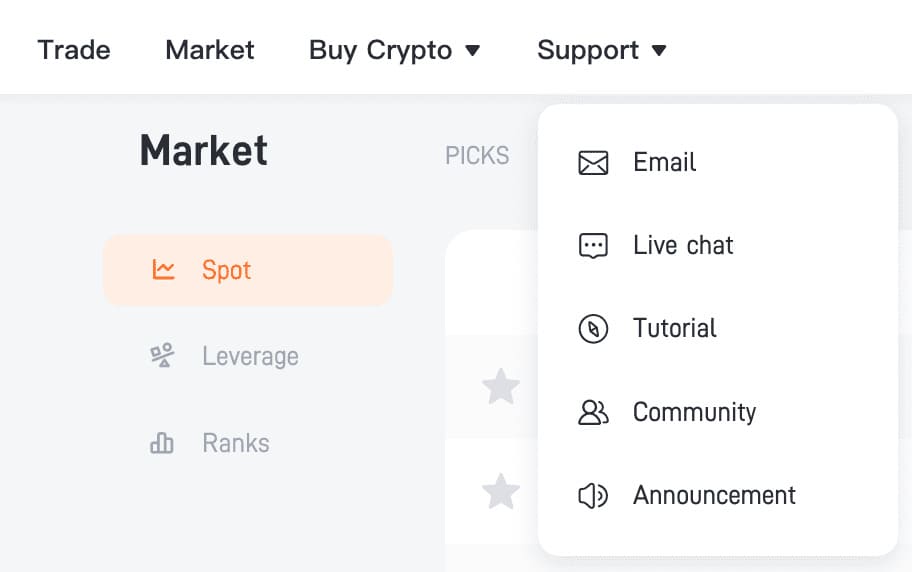Click the Community text in Support menu

coord(694,413)
